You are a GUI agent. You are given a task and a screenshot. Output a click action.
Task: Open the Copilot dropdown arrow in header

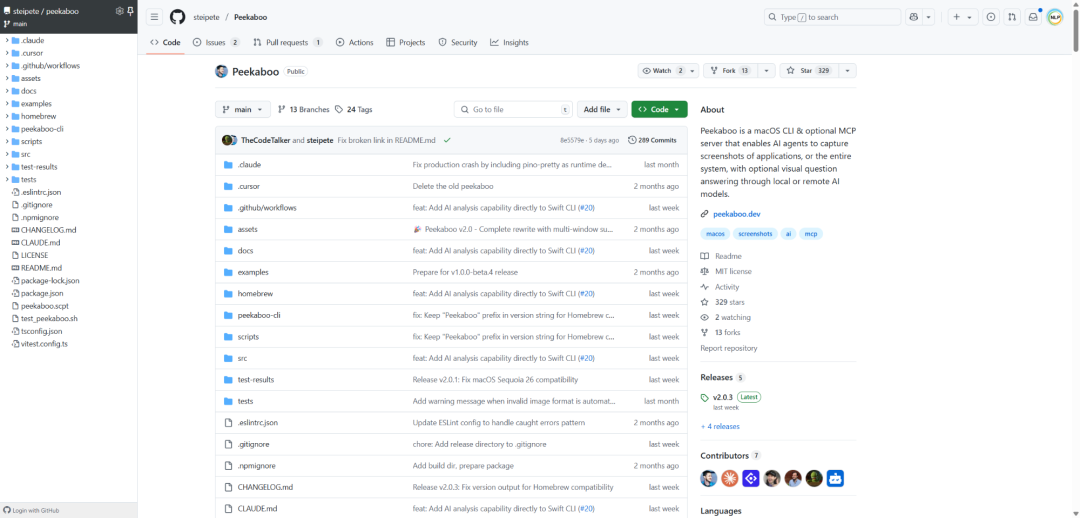pyautogui.click(x=928, y=17)
